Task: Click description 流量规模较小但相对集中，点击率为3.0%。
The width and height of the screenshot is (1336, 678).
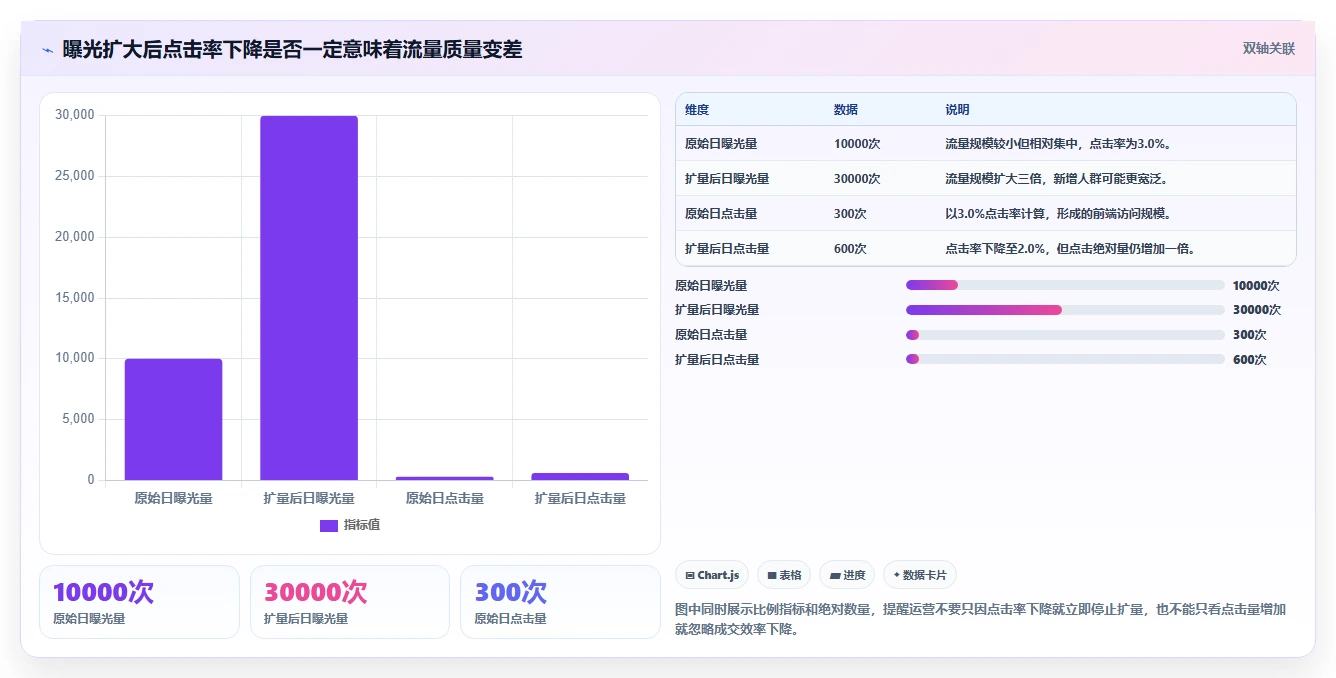Action: (x=1058, y=144)
